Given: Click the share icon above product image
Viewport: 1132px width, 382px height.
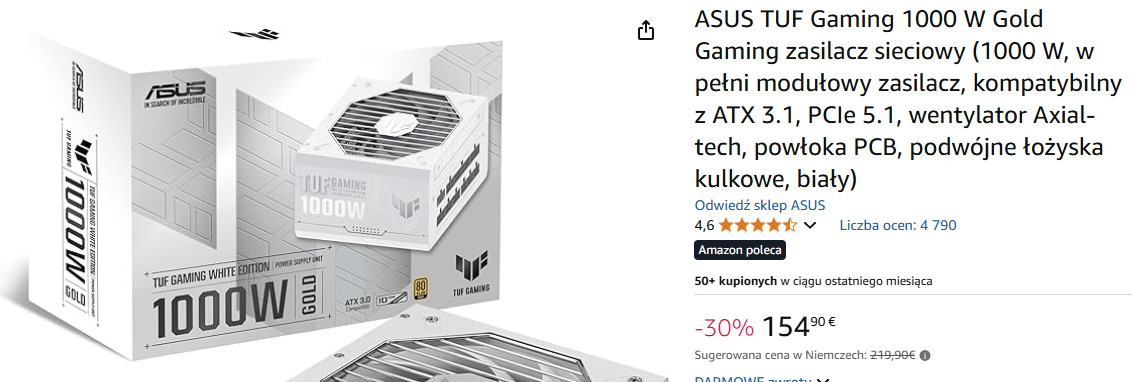Looking at the screenshot, I should (646, 30).
